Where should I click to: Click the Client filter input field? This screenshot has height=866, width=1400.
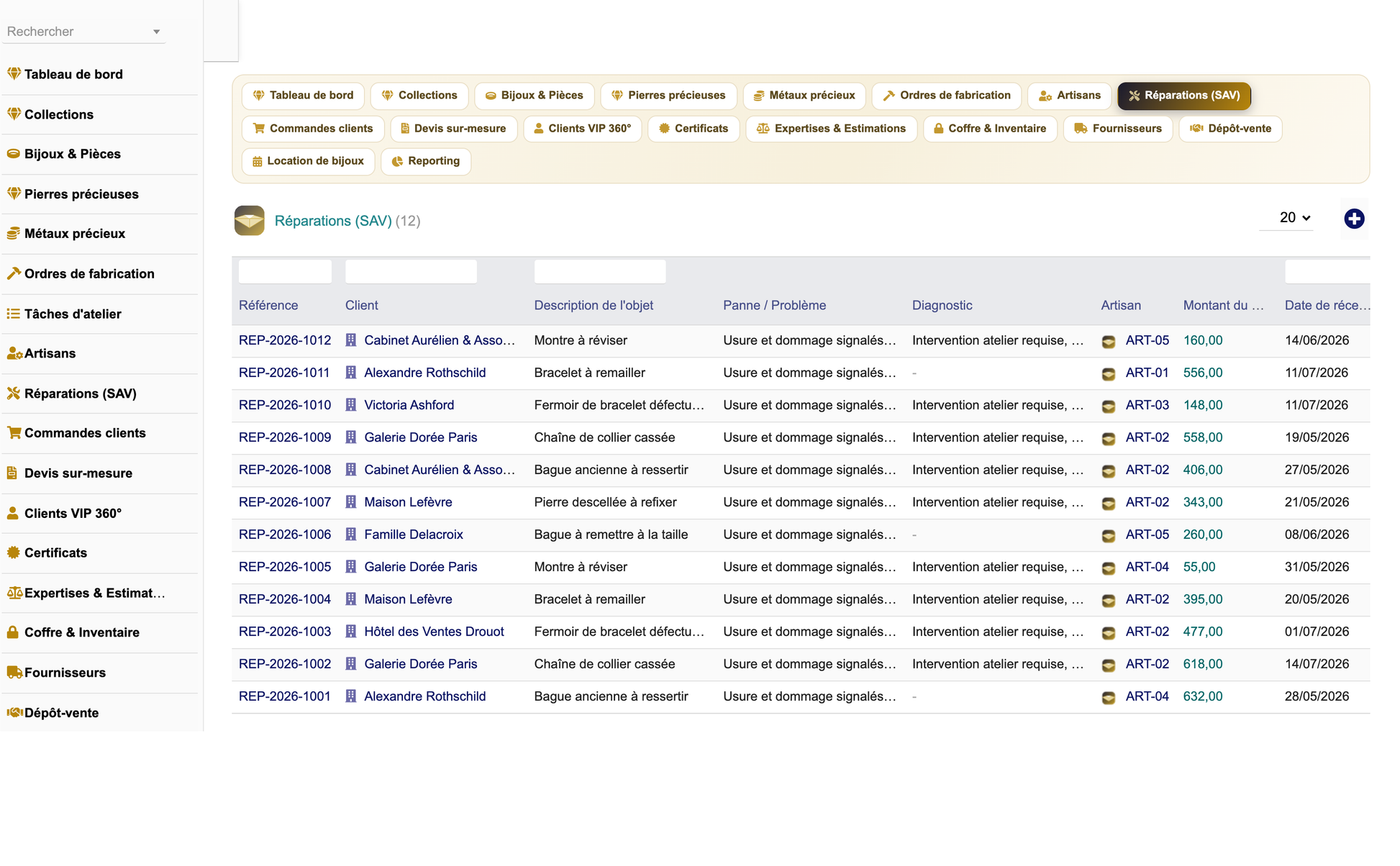[411, 272]
